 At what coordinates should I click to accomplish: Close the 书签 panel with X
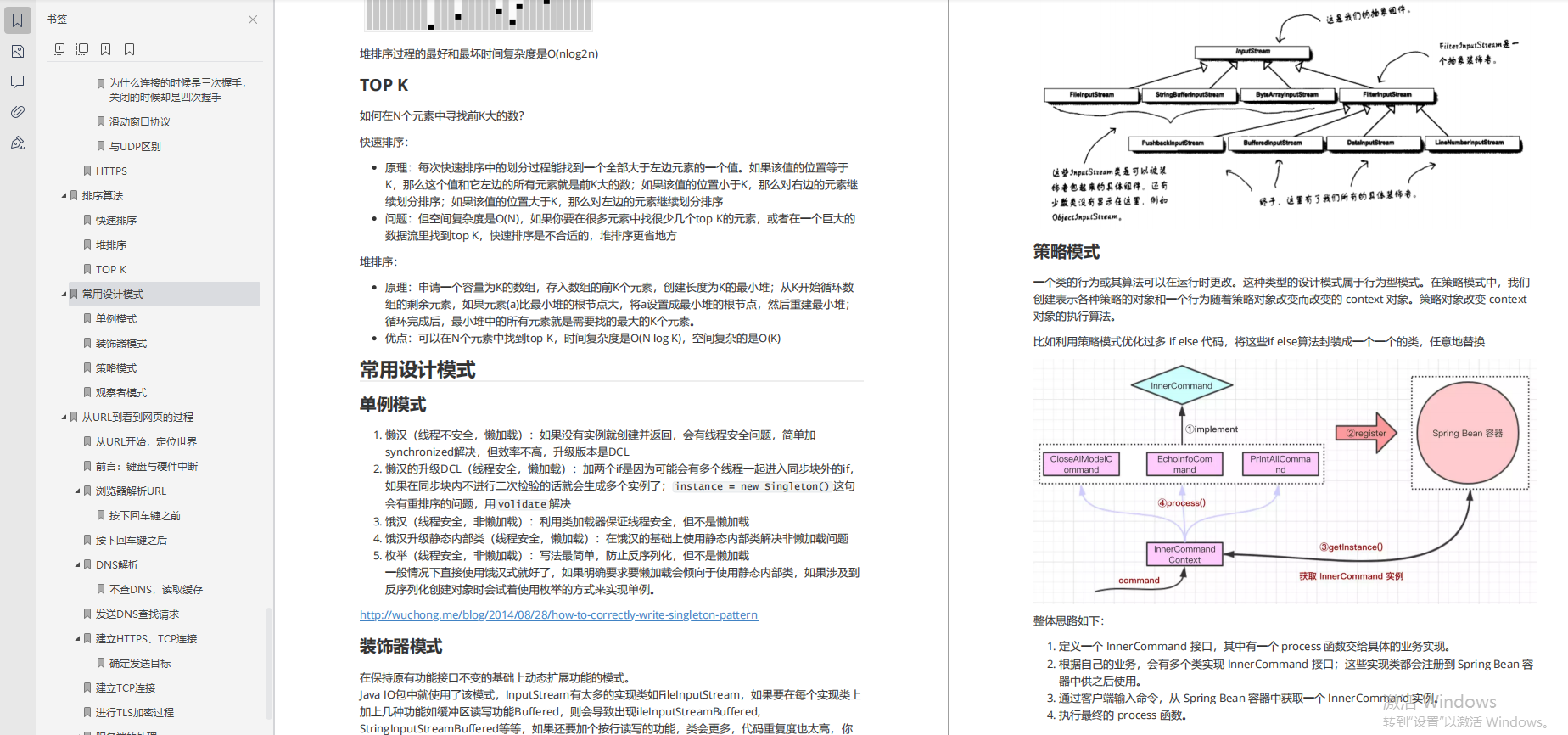253,20
